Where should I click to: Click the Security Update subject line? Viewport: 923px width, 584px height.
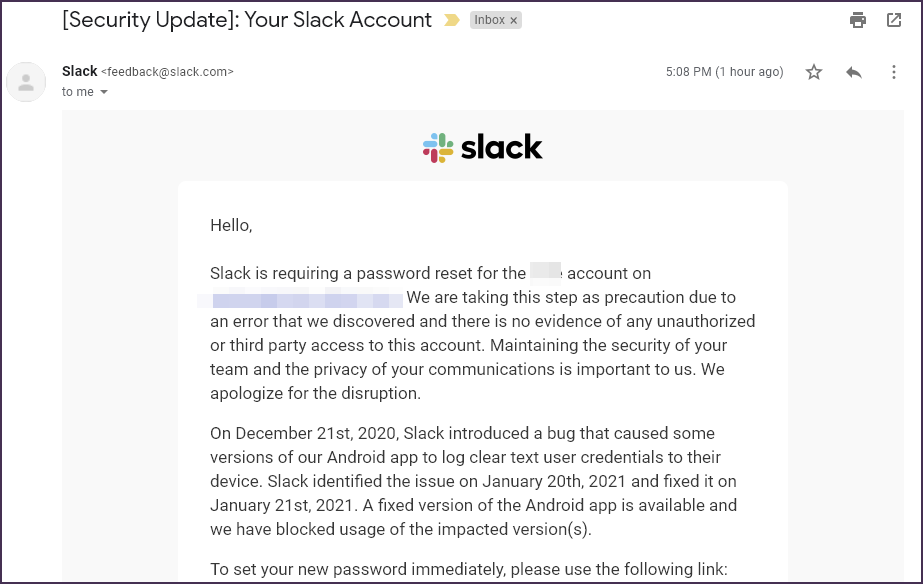click(x=247, y=20)
